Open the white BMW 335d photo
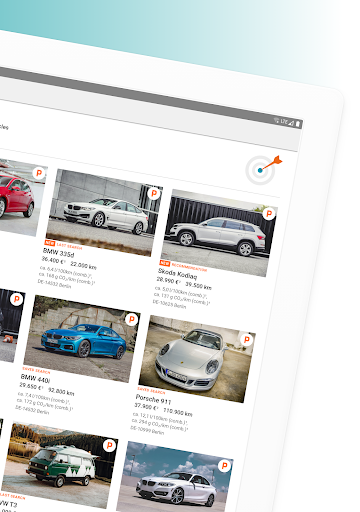 click(104, 212)
